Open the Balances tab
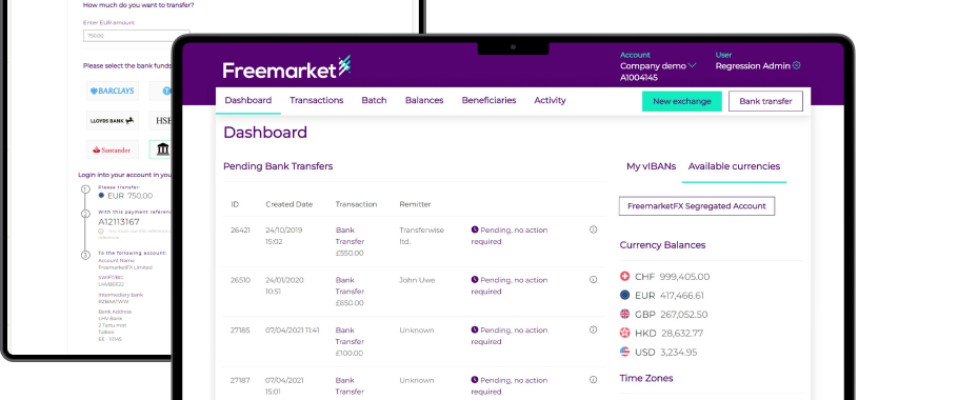Image resolution: width=978 pixels, height=400 pixels. coord(424,100)
